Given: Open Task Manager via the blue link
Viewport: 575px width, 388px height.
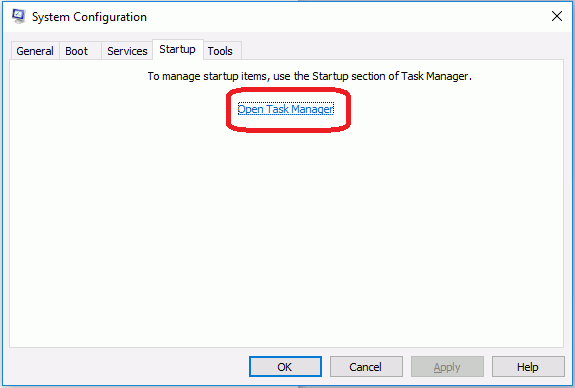Looking at the screenshot, I should [x=286, y=109].
